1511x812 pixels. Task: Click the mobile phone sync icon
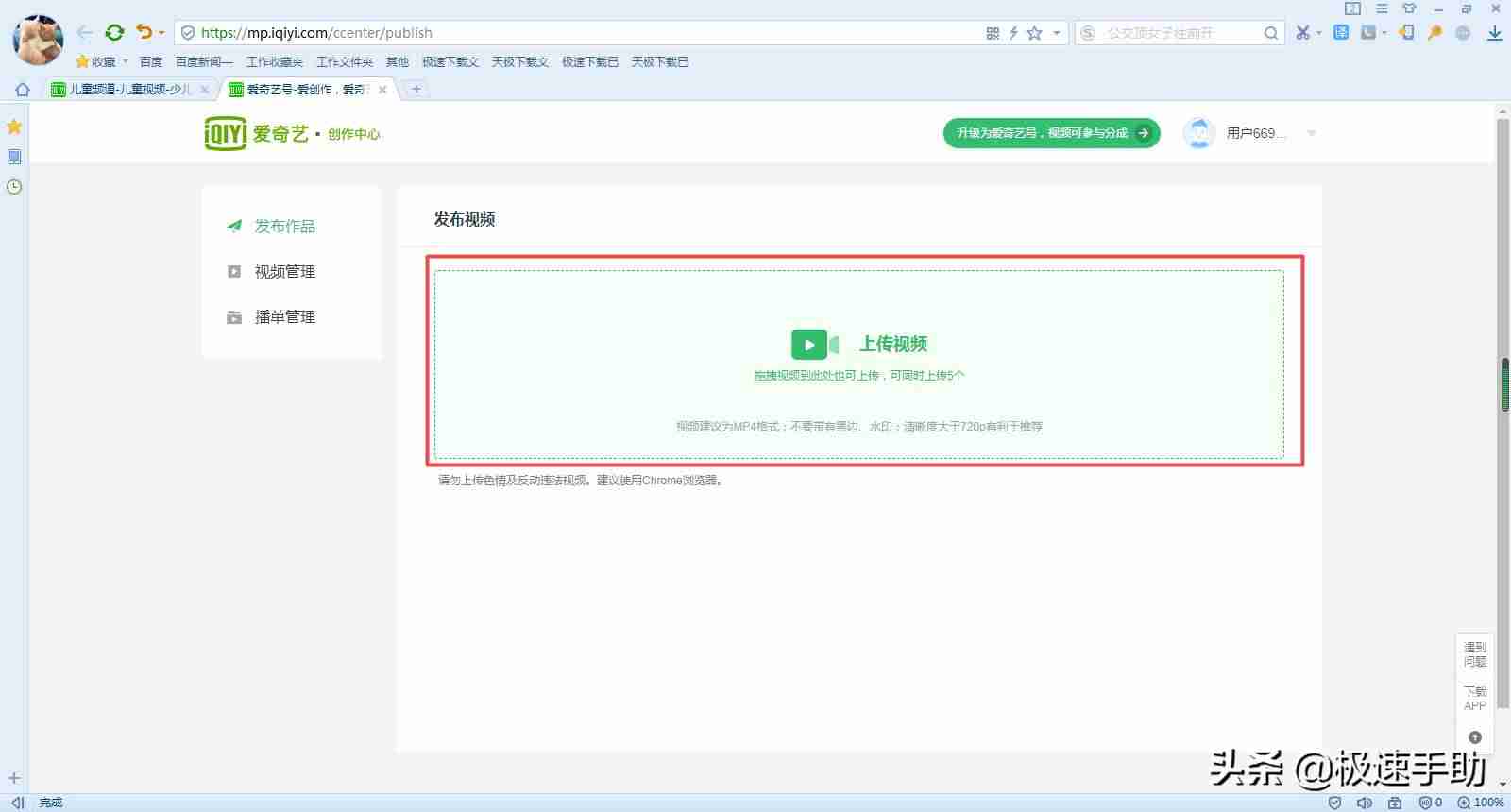point(1407,32)
